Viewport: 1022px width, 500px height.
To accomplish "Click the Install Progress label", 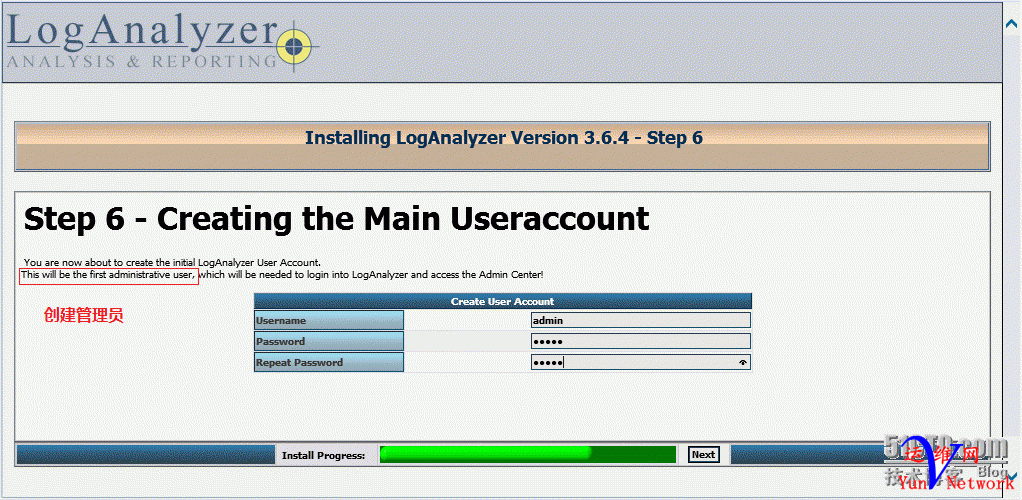I will point(323,456).
